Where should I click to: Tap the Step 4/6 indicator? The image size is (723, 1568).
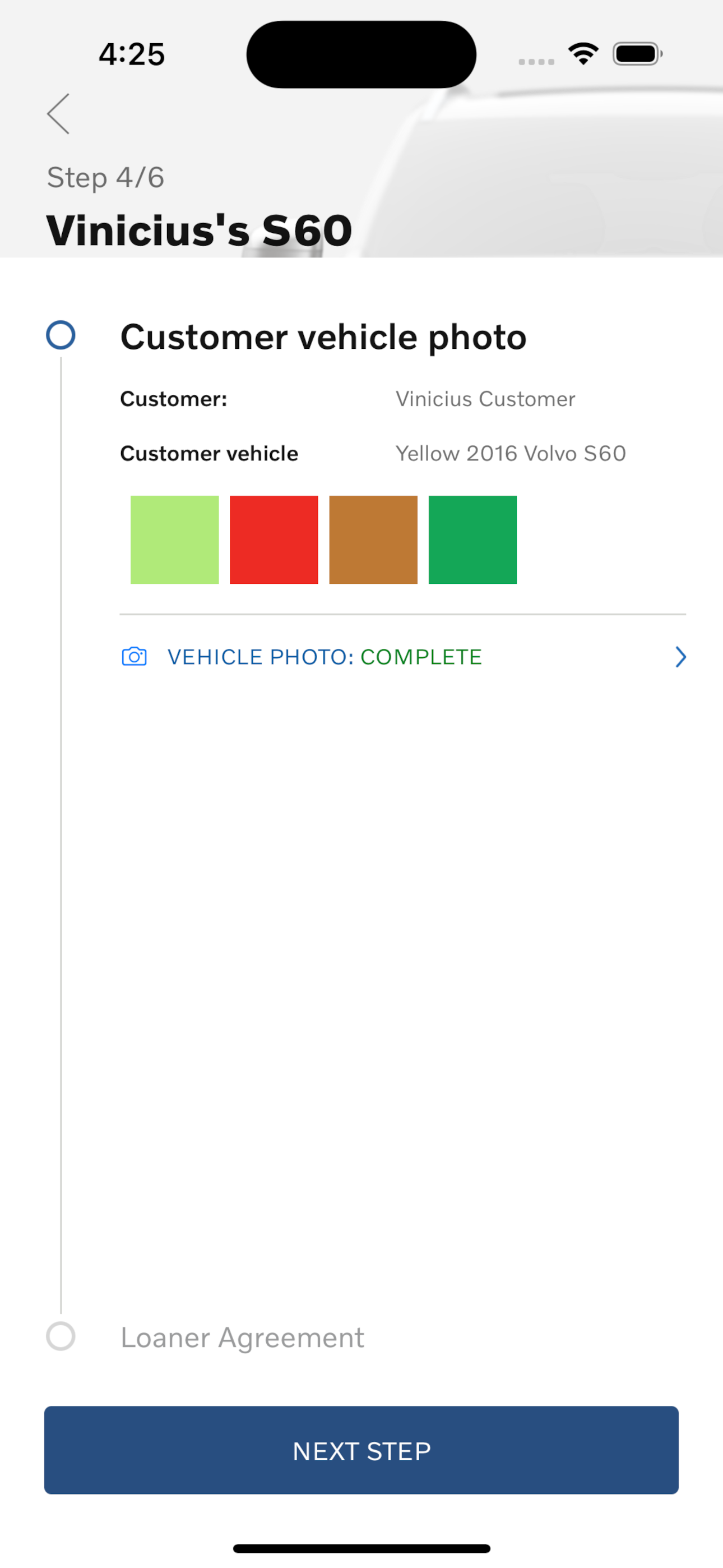106,178
